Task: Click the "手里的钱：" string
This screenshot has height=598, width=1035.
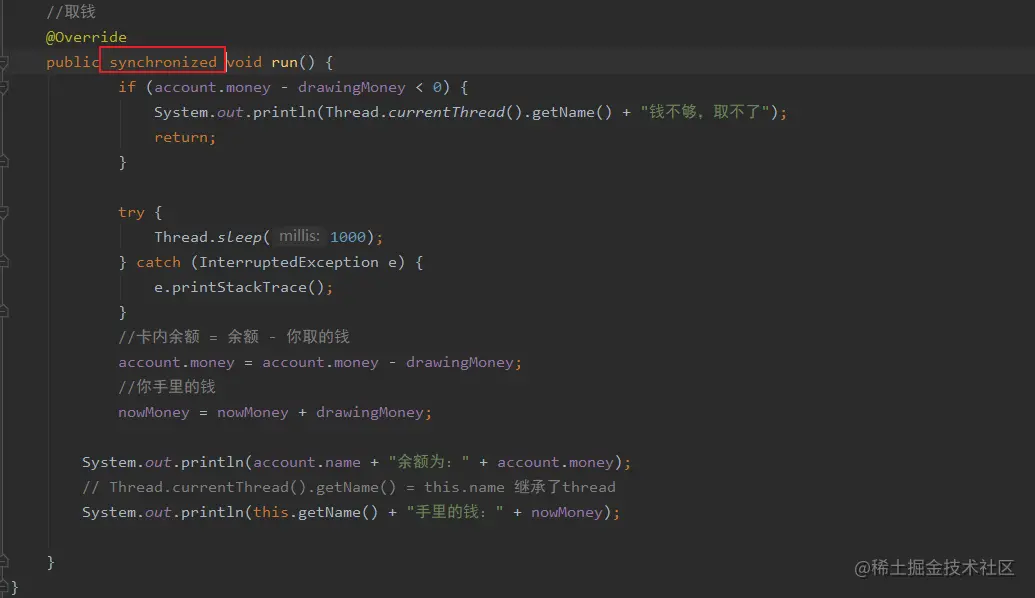Action: [455, 512]
